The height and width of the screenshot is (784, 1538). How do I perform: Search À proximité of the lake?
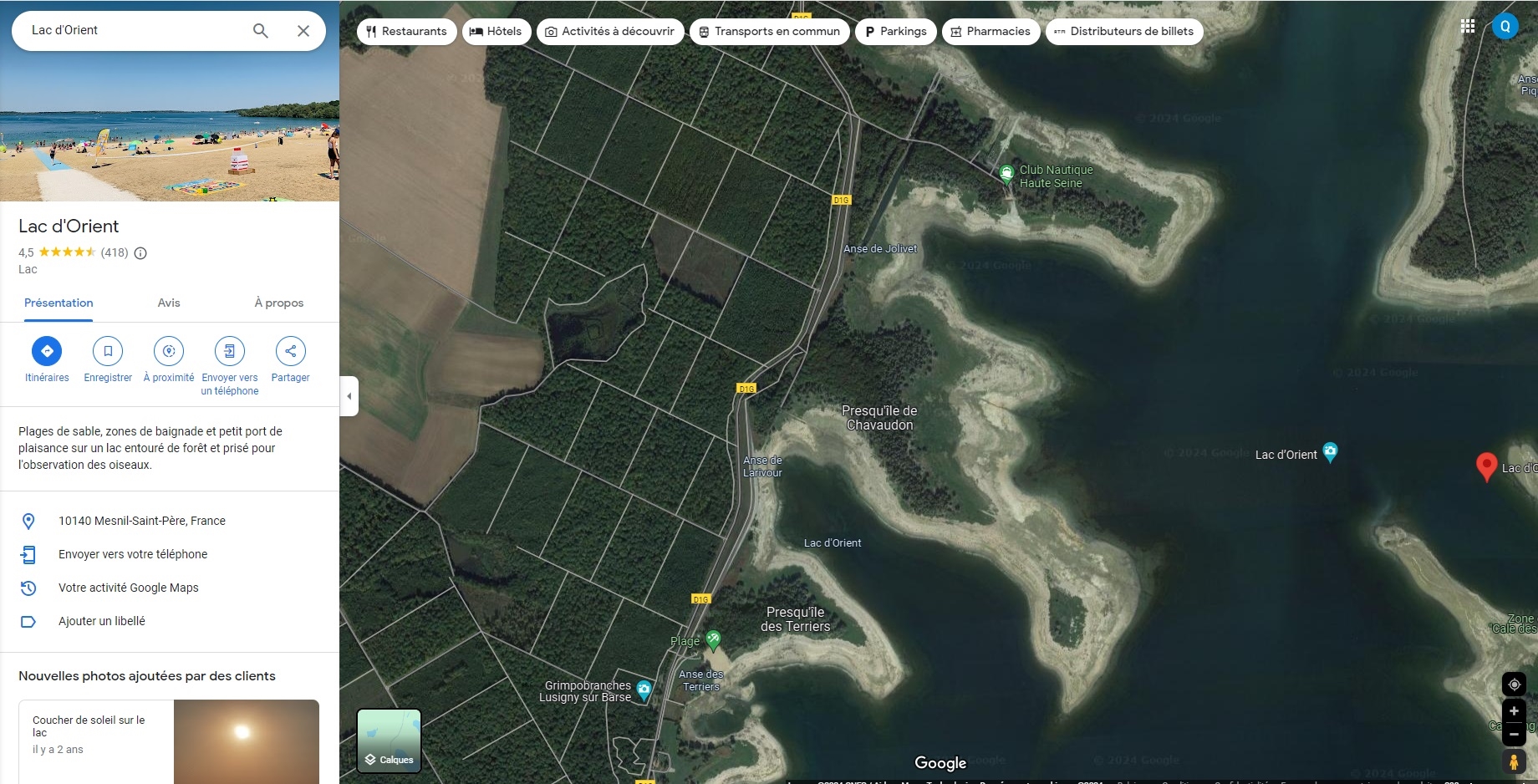169,351
